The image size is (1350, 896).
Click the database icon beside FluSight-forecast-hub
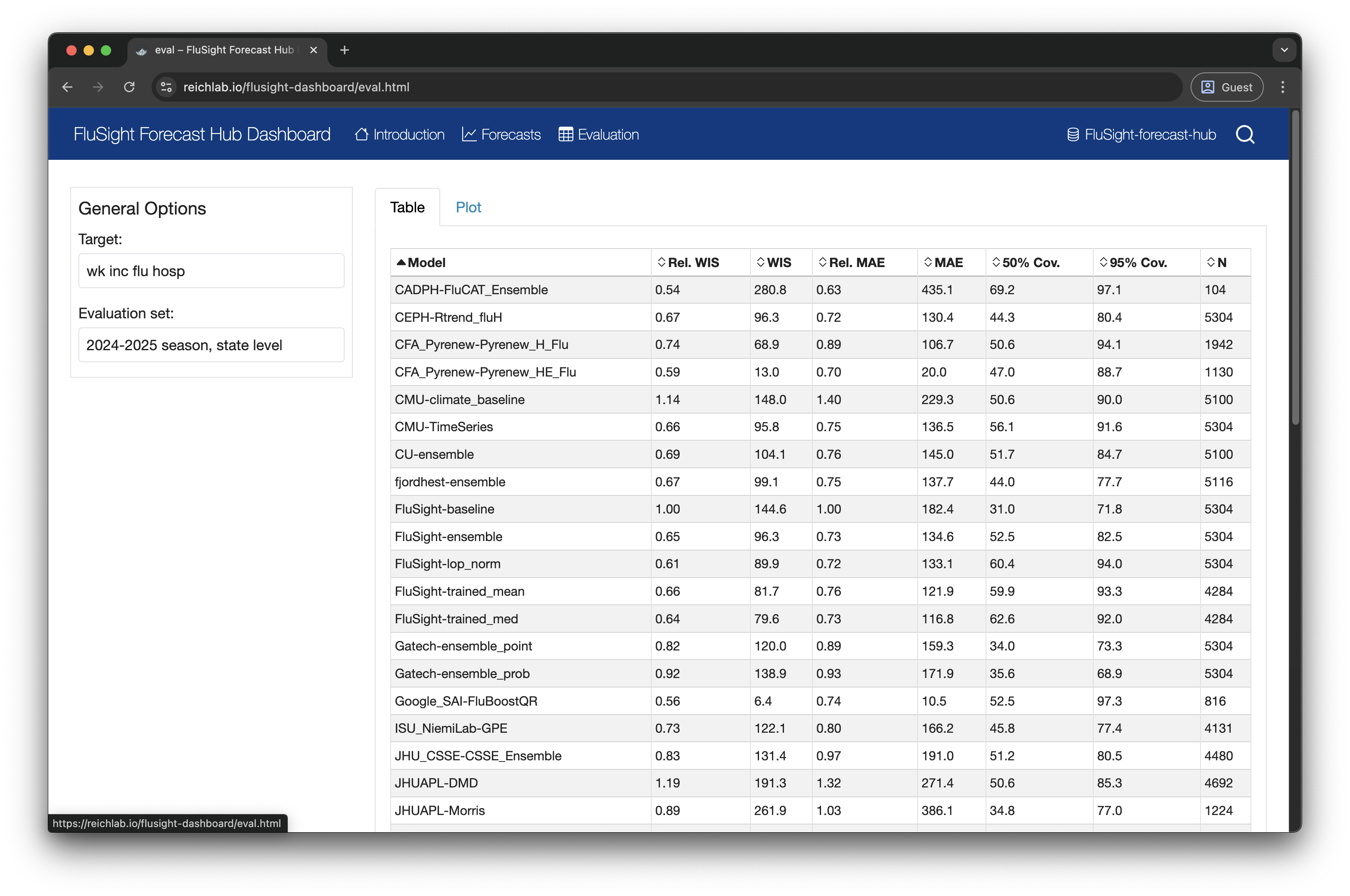[1073, 134]
